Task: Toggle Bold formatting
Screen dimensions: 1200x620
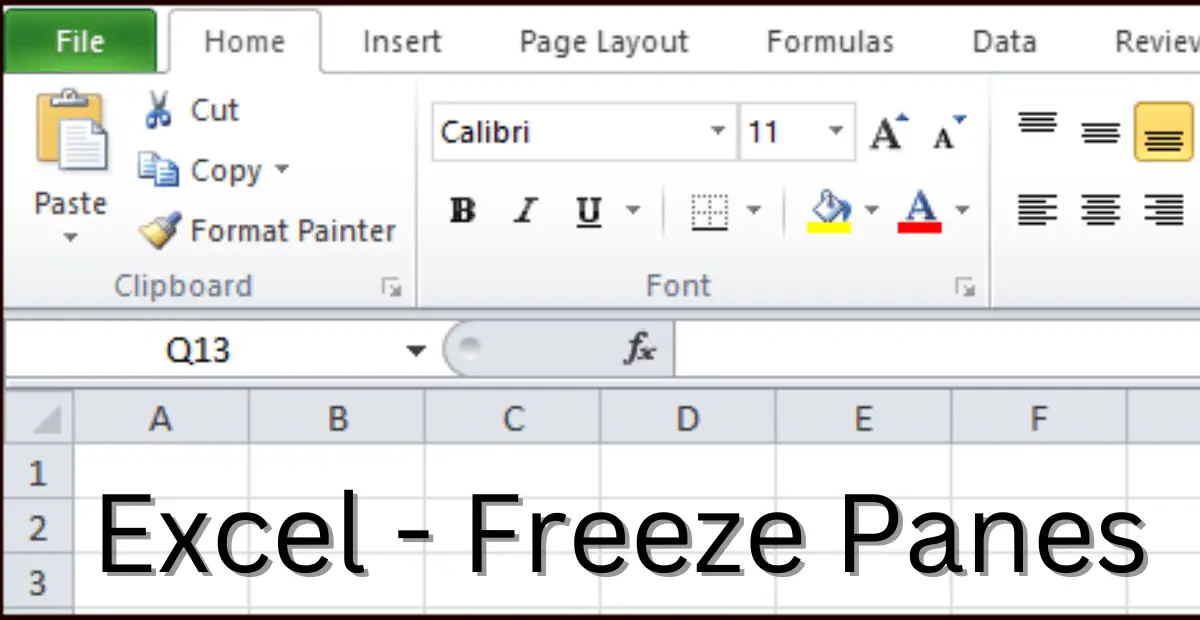Action: pyautogui.click(x=461, y=211)
